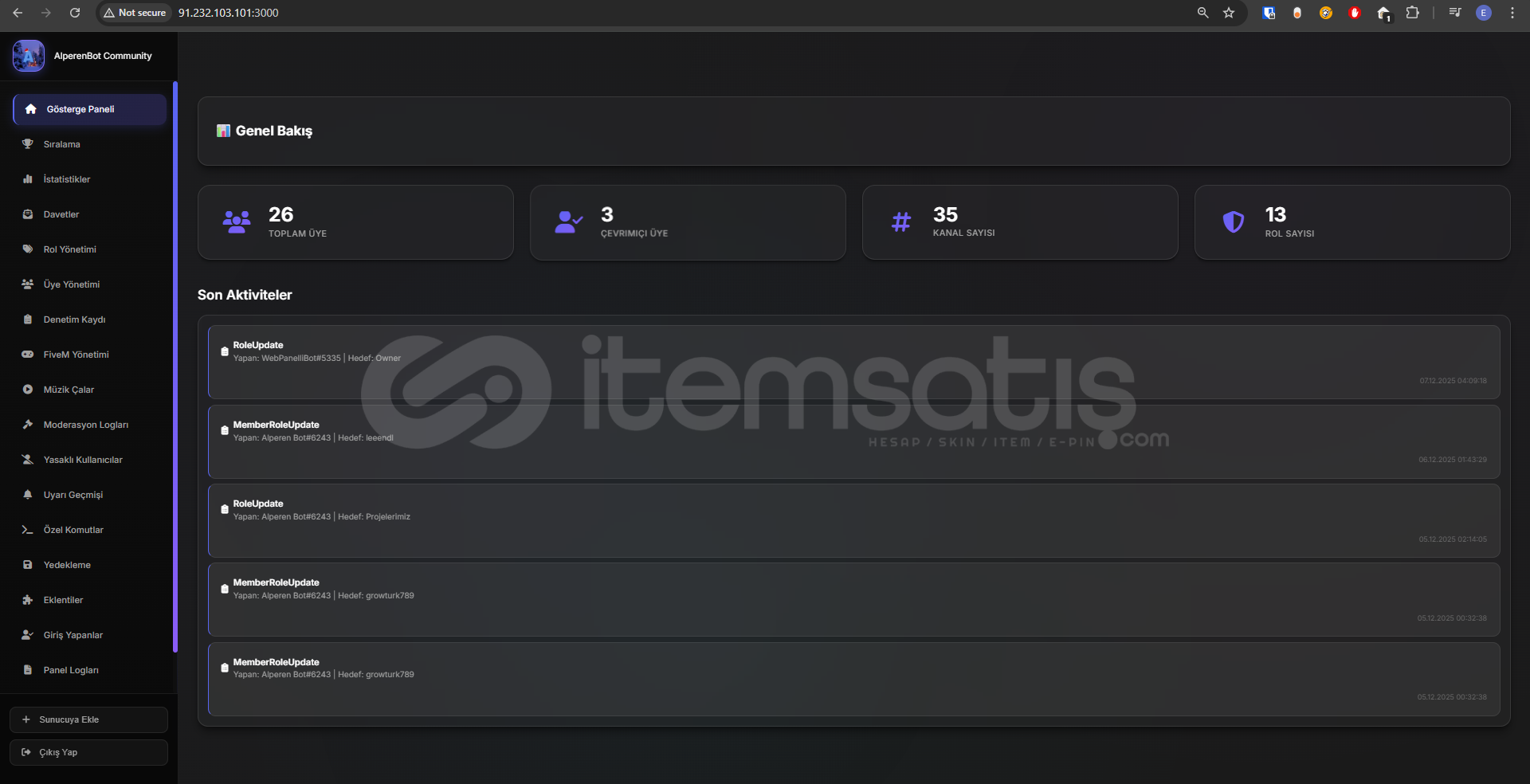
Task: Click the RoleUpdate activity targeting Owner
Action: coord(853,362)
